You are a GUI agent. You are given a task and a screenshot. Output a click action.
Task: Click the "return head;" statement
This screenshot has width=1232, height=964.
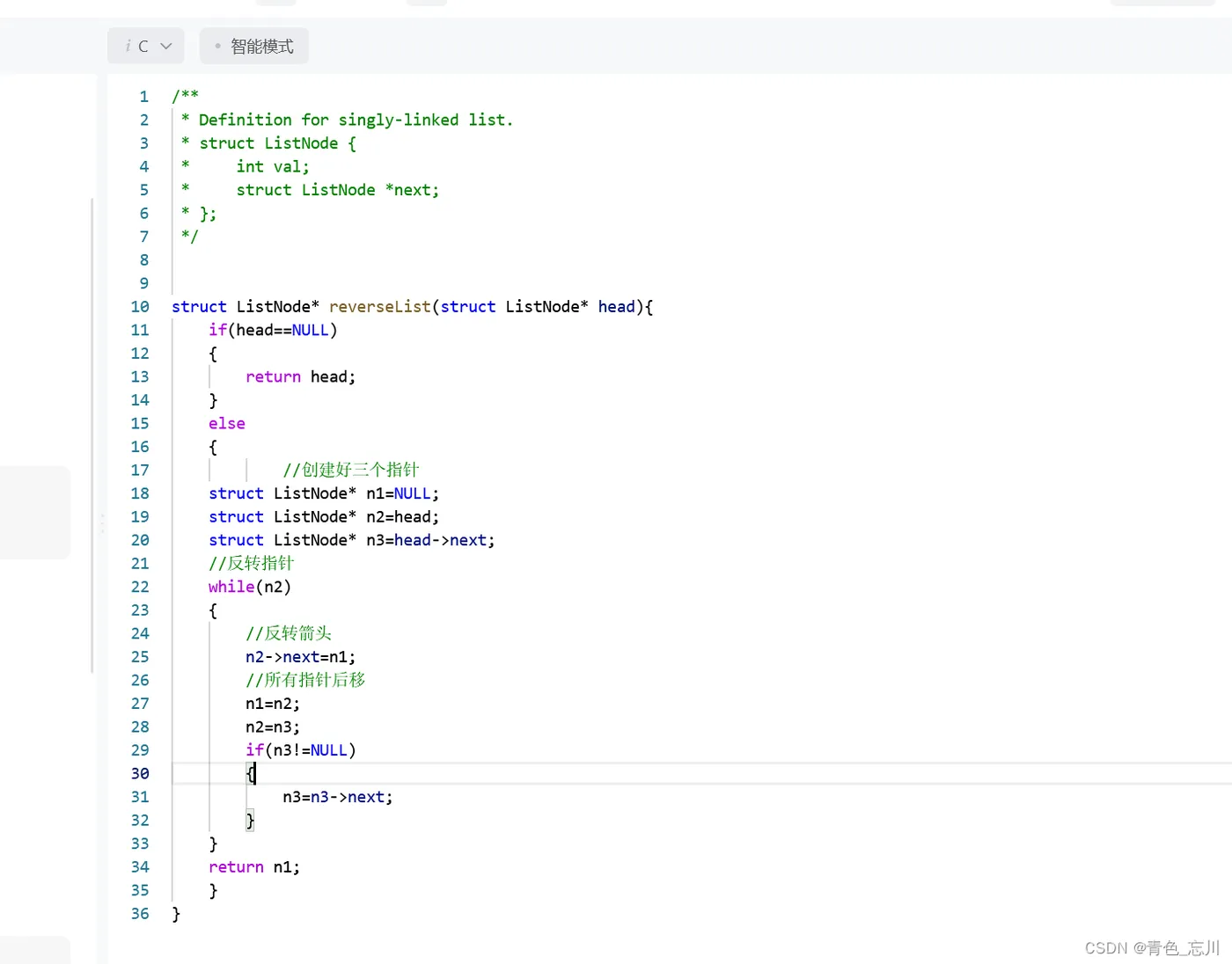click(301, 376)
